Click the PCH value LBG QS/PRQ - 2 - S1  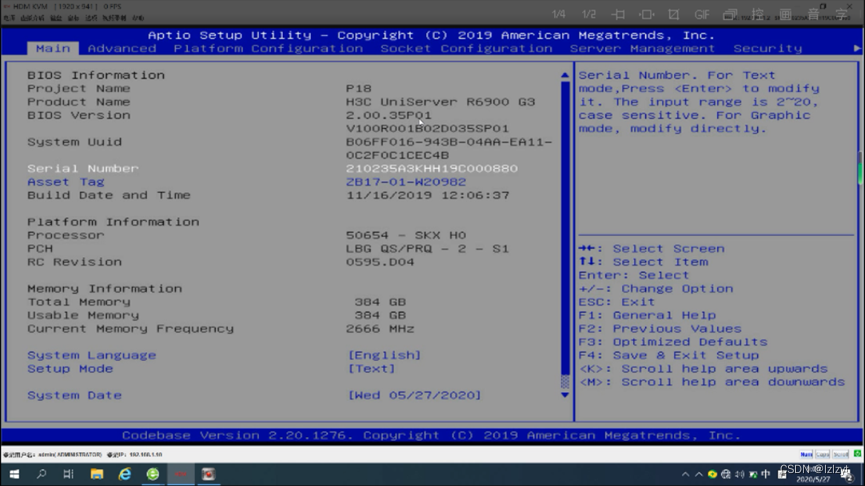428,249
